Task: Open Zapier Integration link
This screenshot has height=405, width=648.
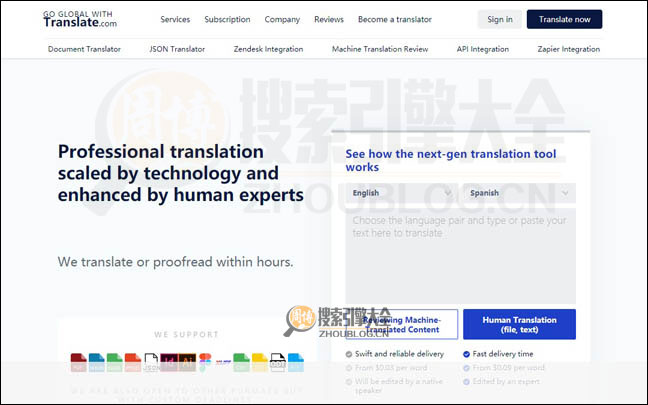Action: (569, 49)
